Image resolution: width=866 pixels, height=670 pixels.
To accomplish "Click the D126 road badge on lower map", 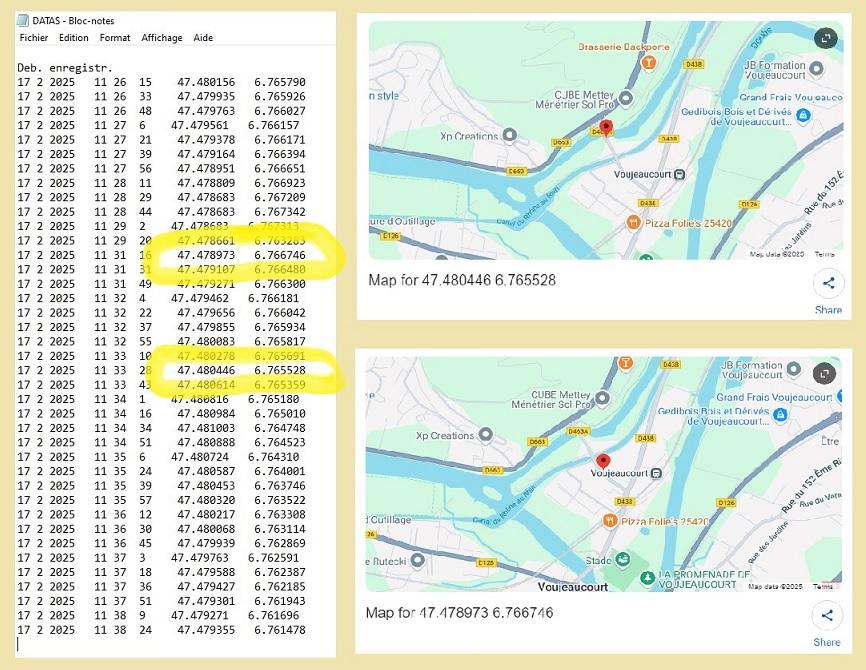I will 726,503.
